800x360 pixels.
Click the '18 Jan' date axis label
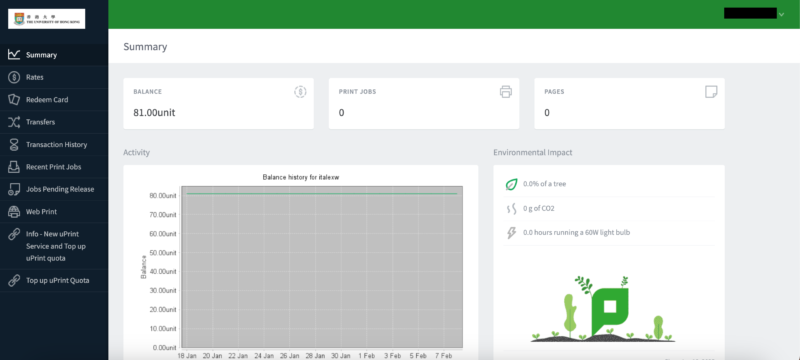pyautogui.click(x=186, y=355)
